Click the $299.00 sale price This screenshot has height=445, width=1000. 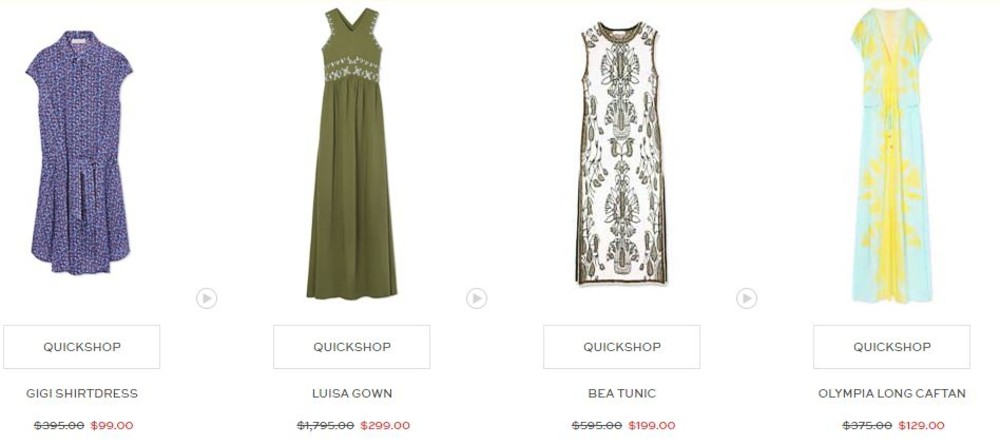(x=385, y=425)
